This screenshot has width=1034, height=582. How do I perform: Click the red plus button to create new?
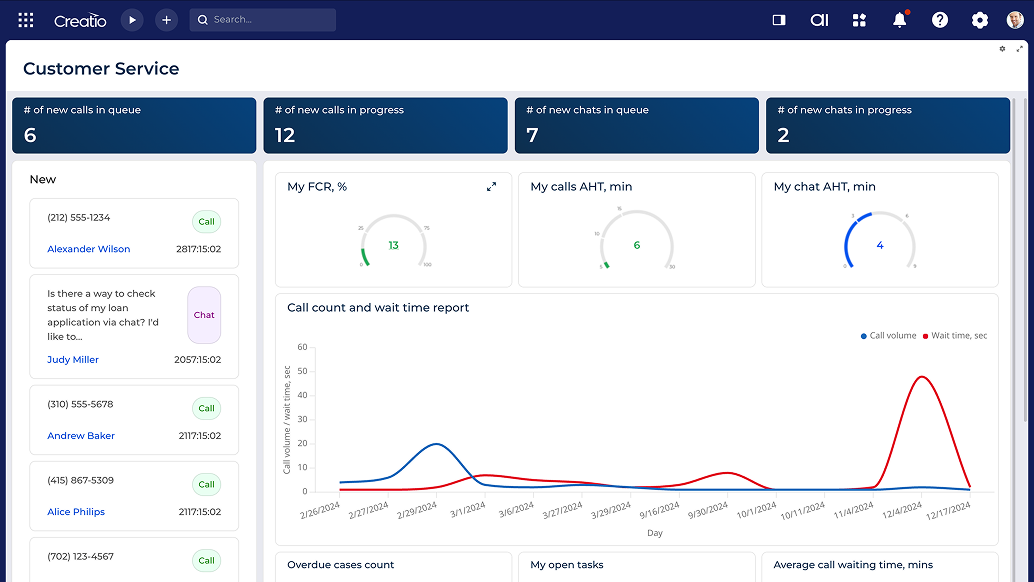pos(166,19)
